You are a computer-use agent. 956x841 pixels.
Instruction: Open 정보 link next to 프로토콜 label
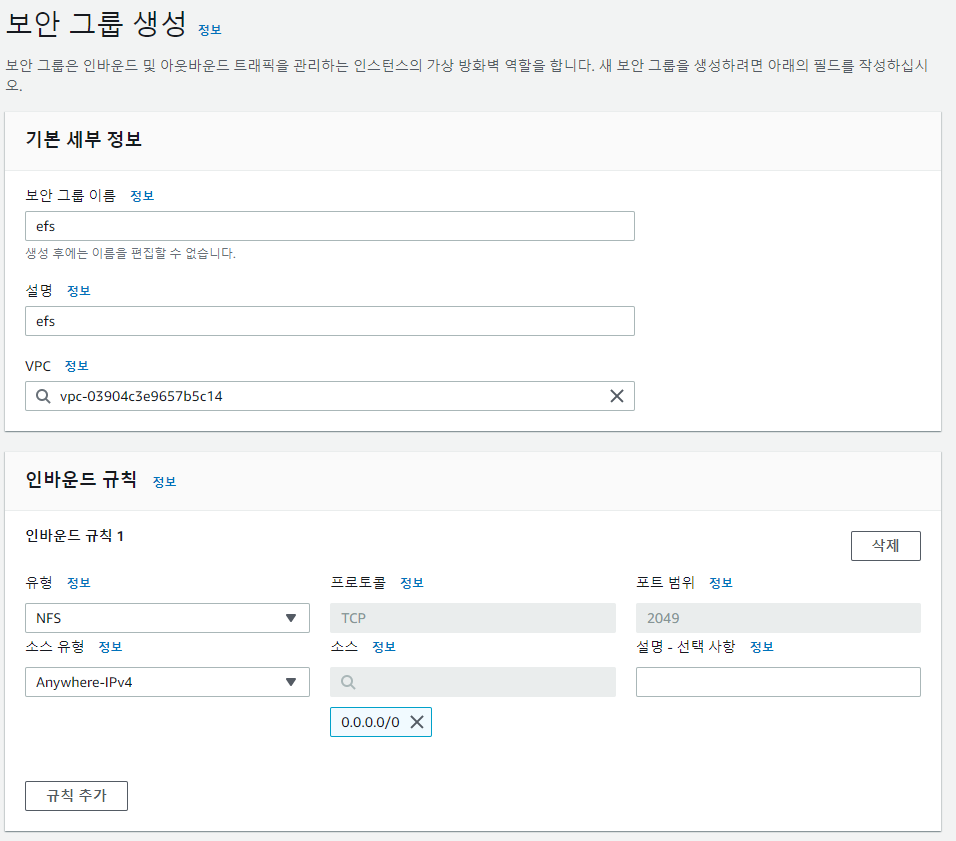pos(412,583)
